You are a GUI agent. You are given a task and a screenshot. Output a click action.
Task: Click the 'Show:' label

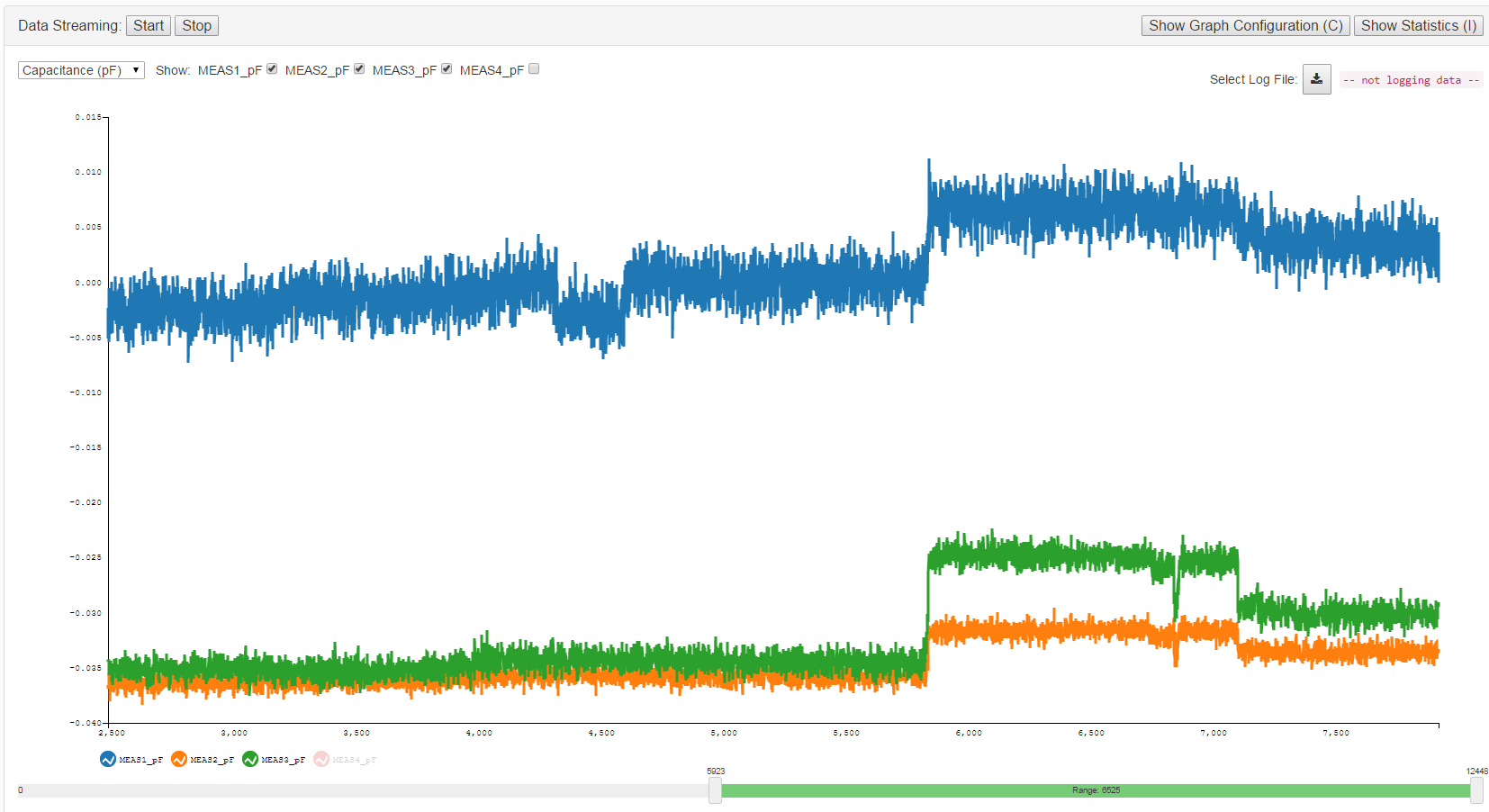coord(173,70)
